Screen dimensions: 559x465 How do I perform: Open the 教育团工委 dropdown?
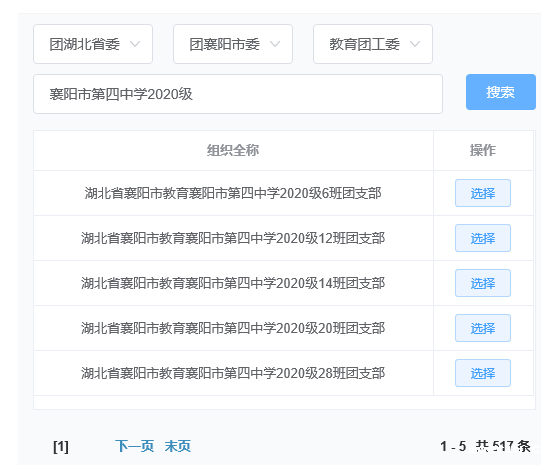pyautogui.click(x=373, y=44)
